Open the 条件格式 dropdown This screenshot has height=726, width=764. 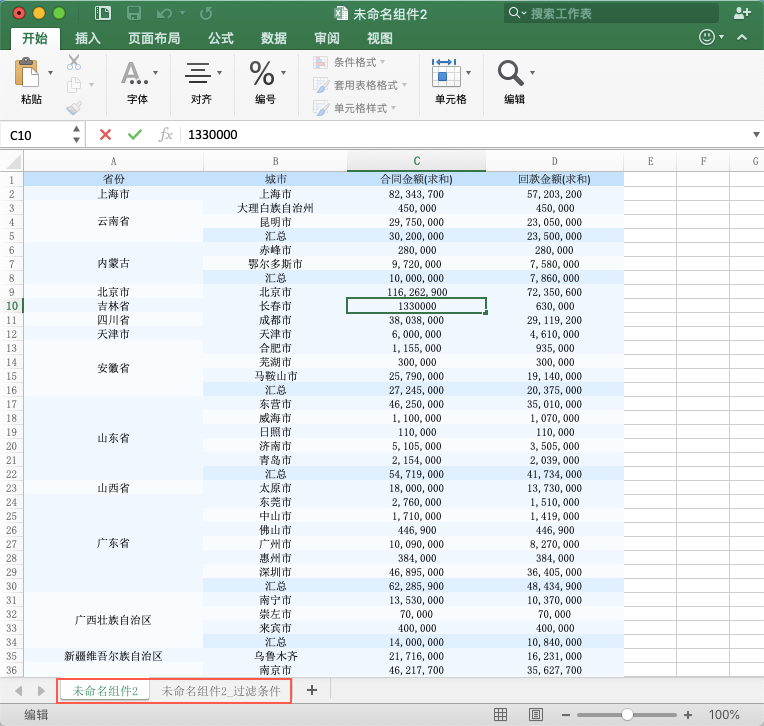click(349, 62)
